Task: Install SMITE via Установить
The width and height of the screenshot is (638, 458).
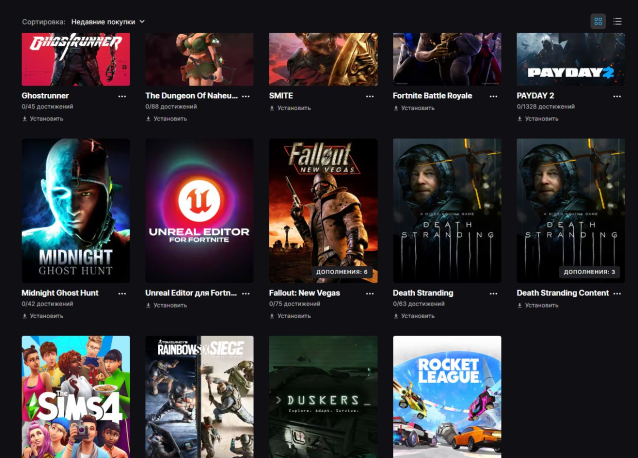Action: point(290,108)
